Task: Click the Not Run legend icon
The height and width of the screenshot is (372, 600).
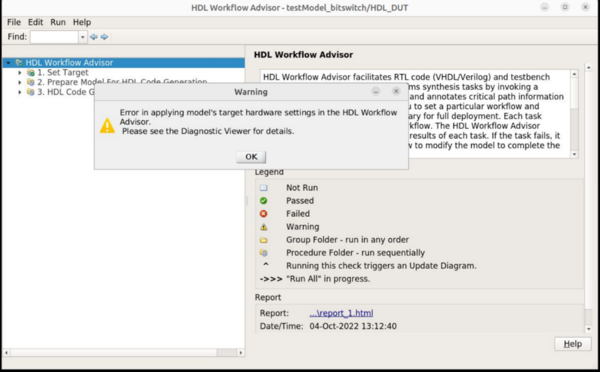Action: coord(264,188)
